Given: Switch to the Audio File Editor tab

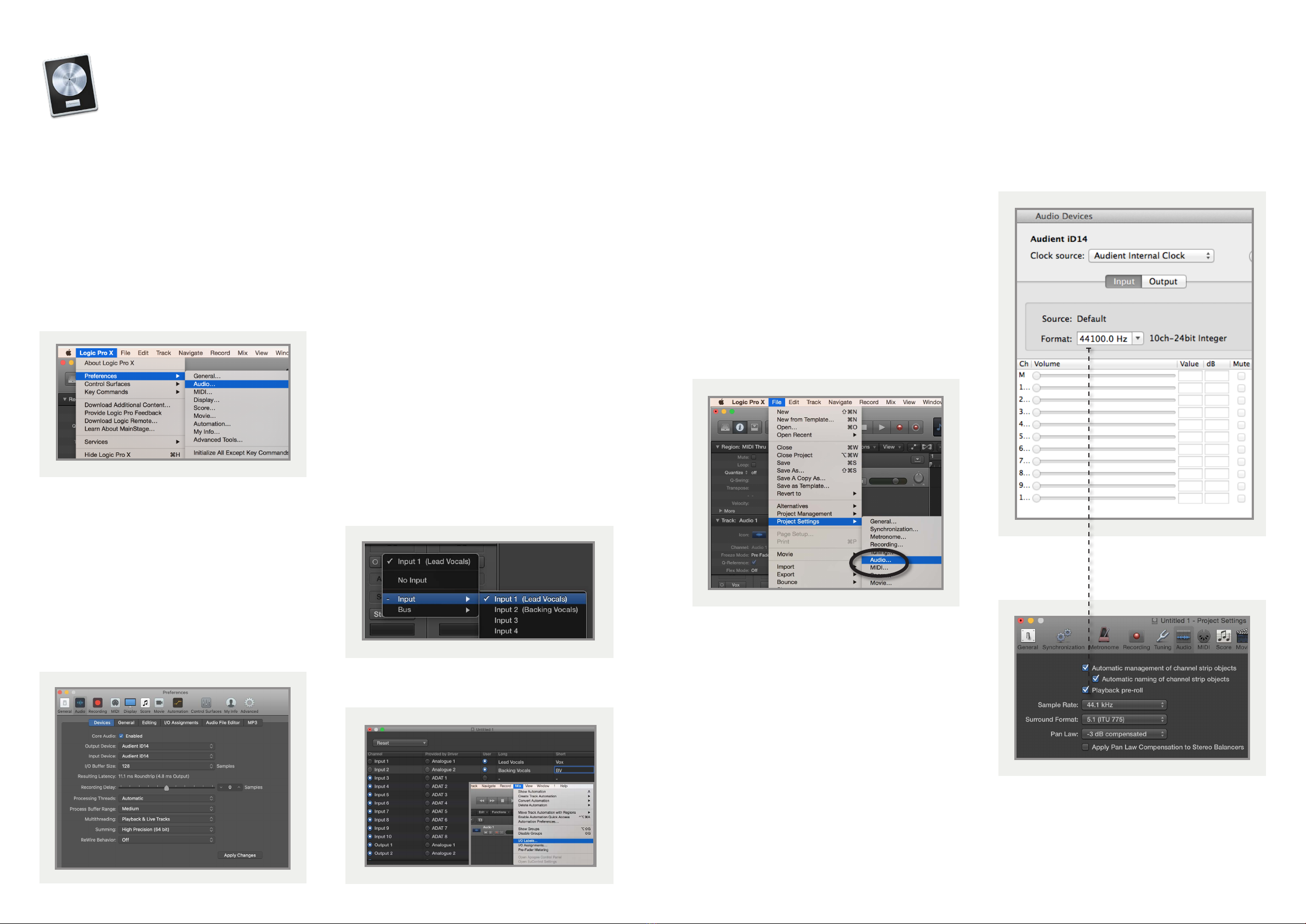Looking at the screenshot, I should [223, 723].
